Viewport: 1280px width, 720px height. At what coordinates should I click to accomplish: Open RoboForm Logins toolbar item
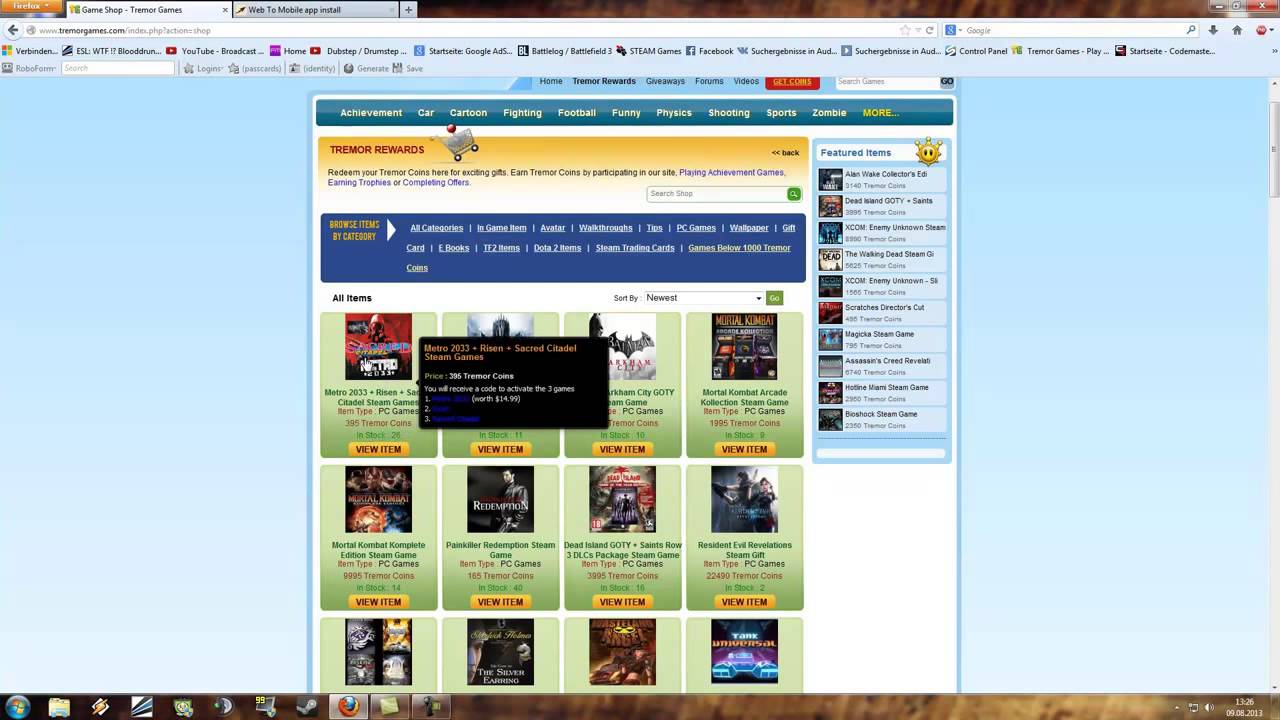(x=203, y=68)
